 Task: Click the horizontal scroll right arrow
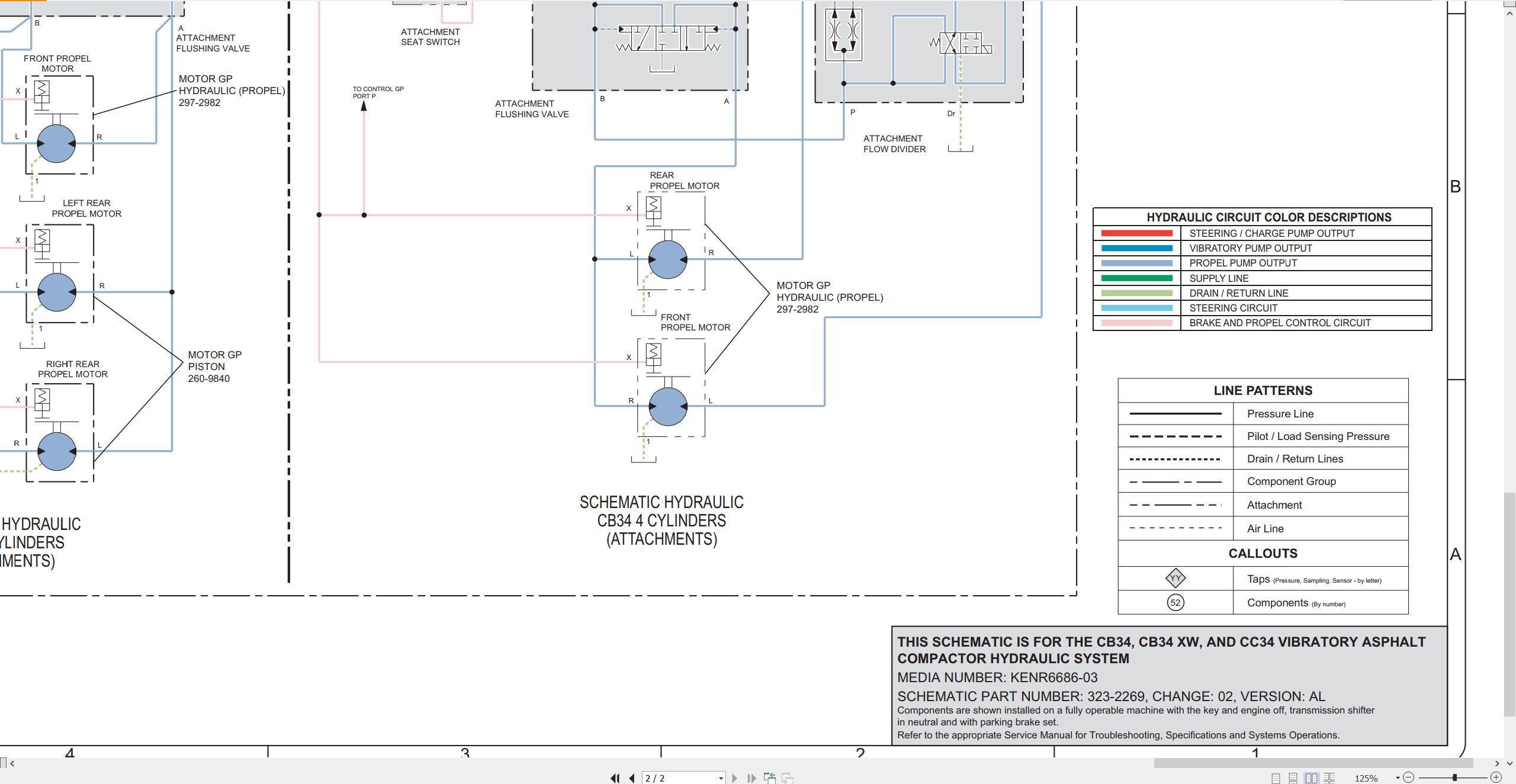point(1496,763)
